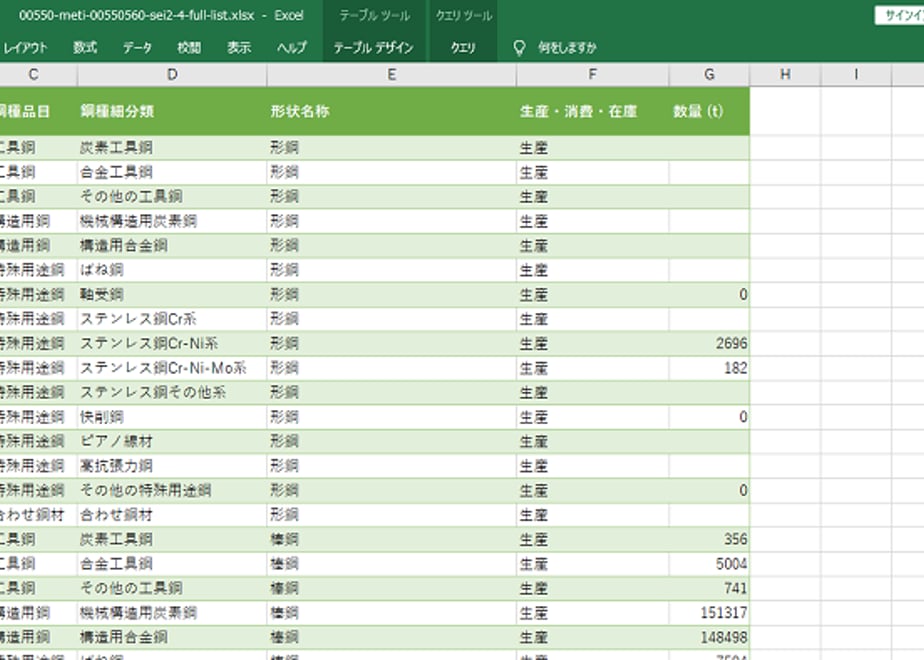This screenshot has height=660, width=924.
Task: Select the ばね鋼 cell with 形鋼 shape
Action: tap(172, 270)
